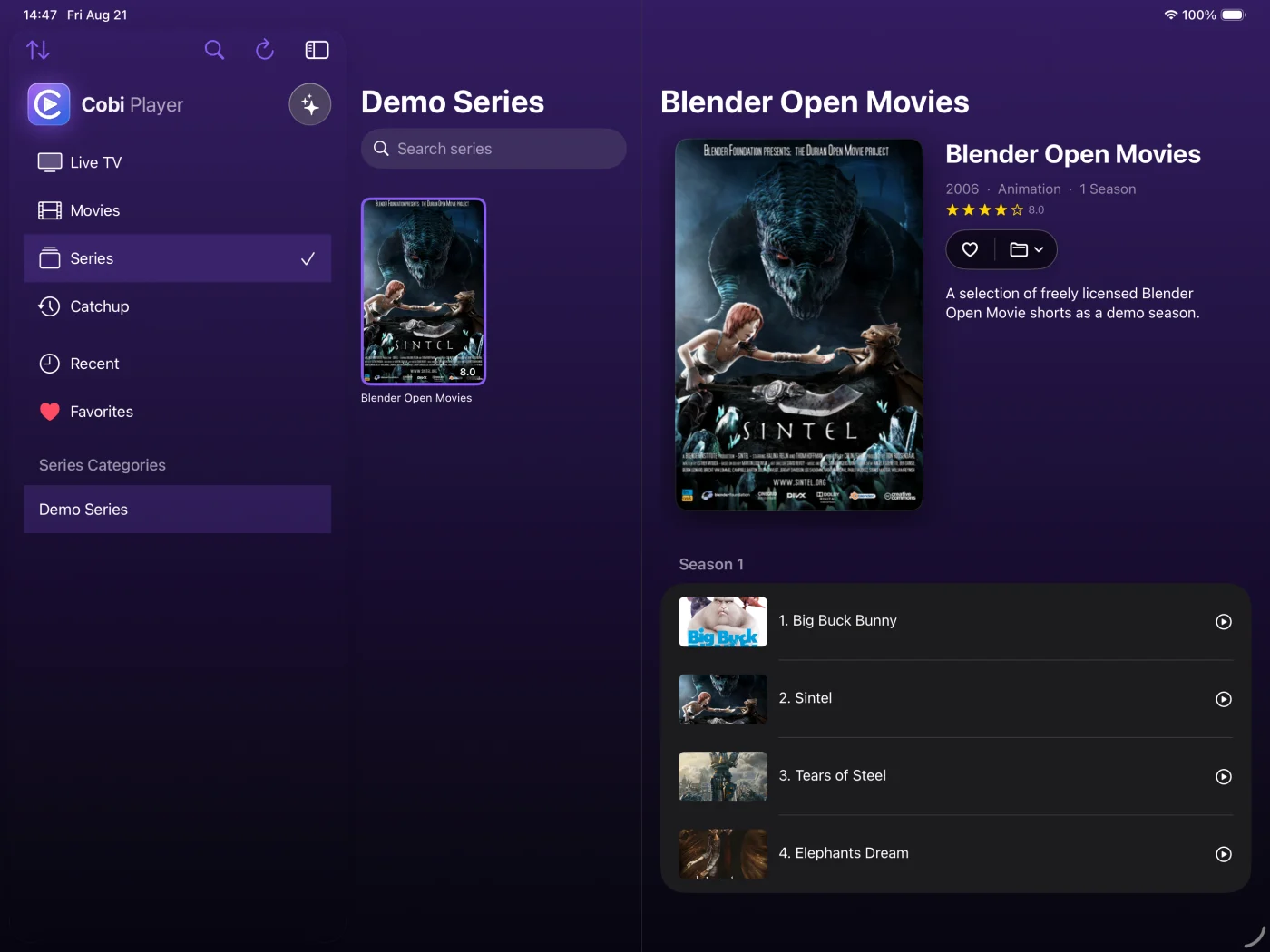
Task: Open Recent items
Action: [178, 364]
